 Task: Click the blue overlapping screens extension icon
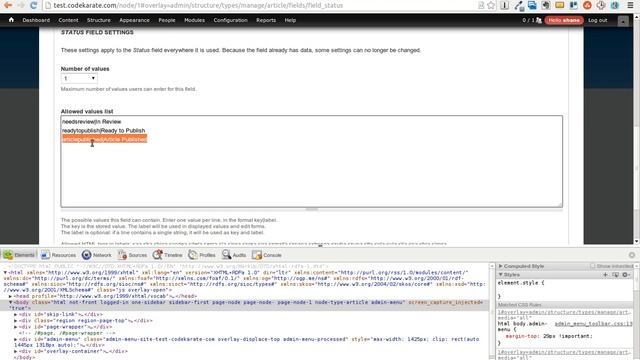[x=532, y=5]
